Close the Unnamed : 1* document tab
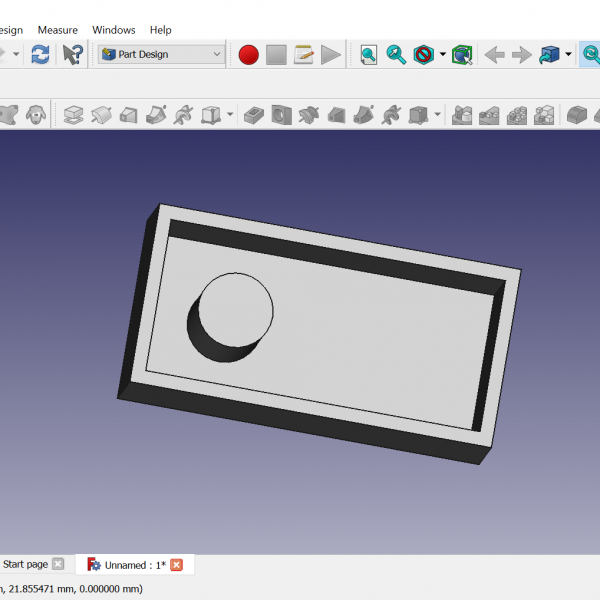Screen dimensions: 600x600 pos(177,565)
